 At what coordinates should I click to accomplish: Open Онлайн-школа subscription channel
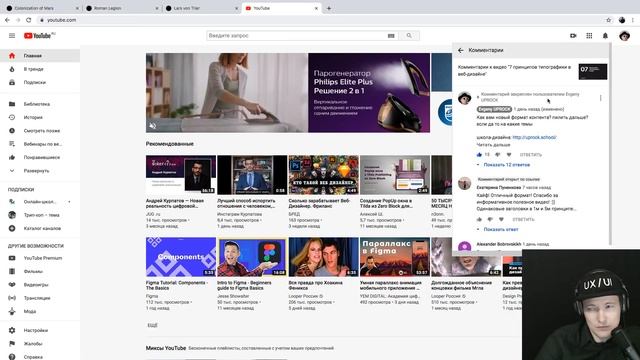coord(40,202)
